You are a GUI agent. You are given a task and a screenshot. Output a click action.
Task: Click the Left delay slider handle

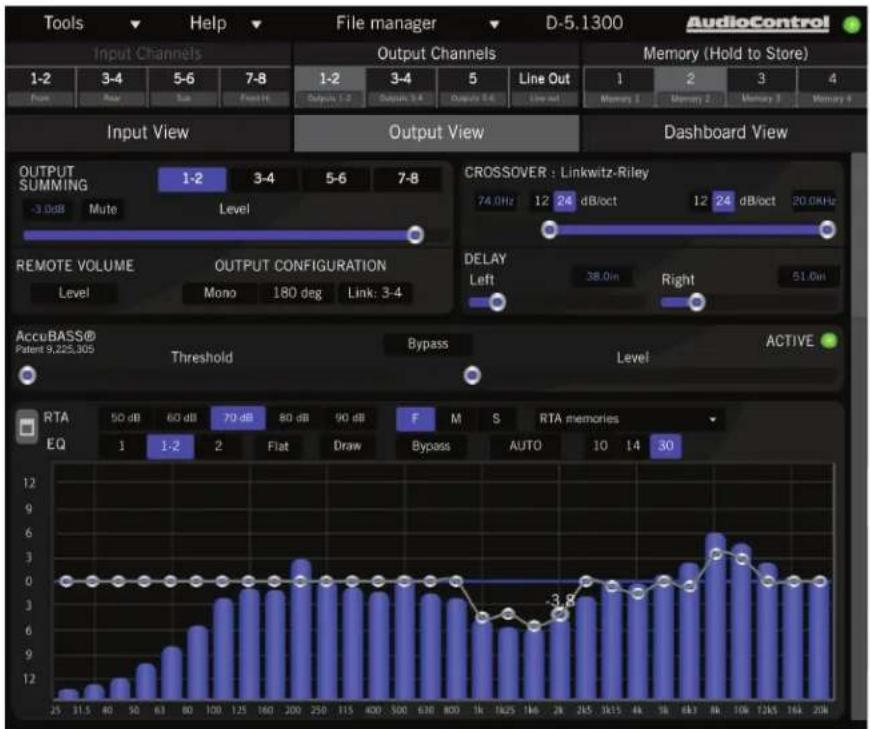click(497, 302)
